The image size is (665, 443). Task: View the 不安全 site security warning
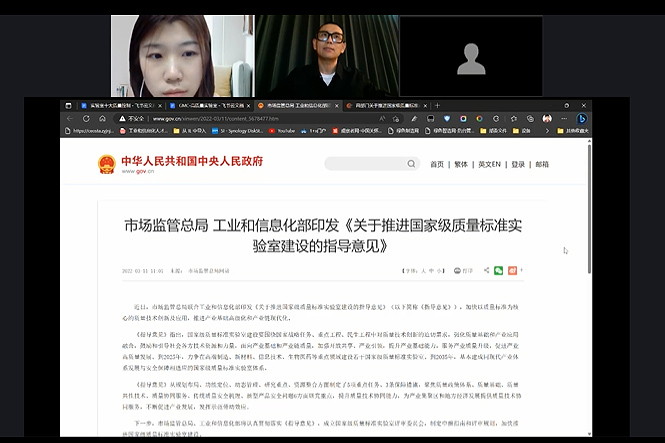(x=131, y=119)
